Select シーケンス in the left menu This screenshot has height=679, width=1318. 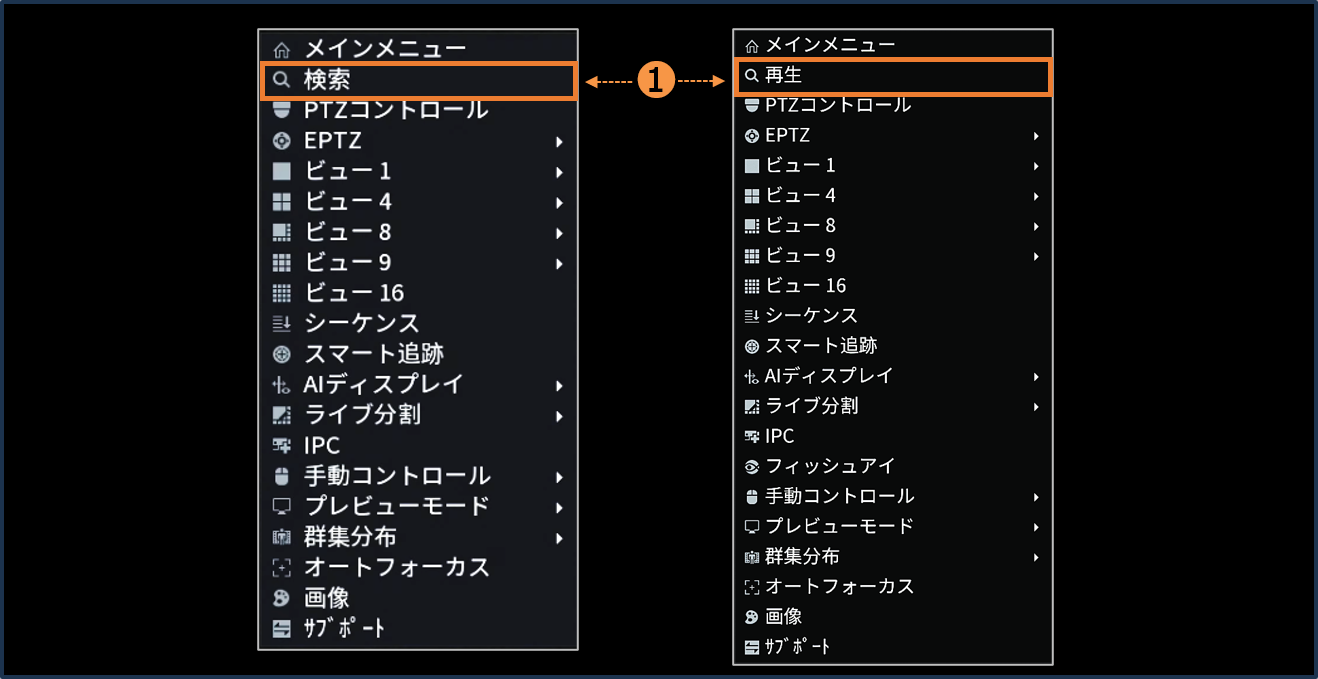coord(361,323)
